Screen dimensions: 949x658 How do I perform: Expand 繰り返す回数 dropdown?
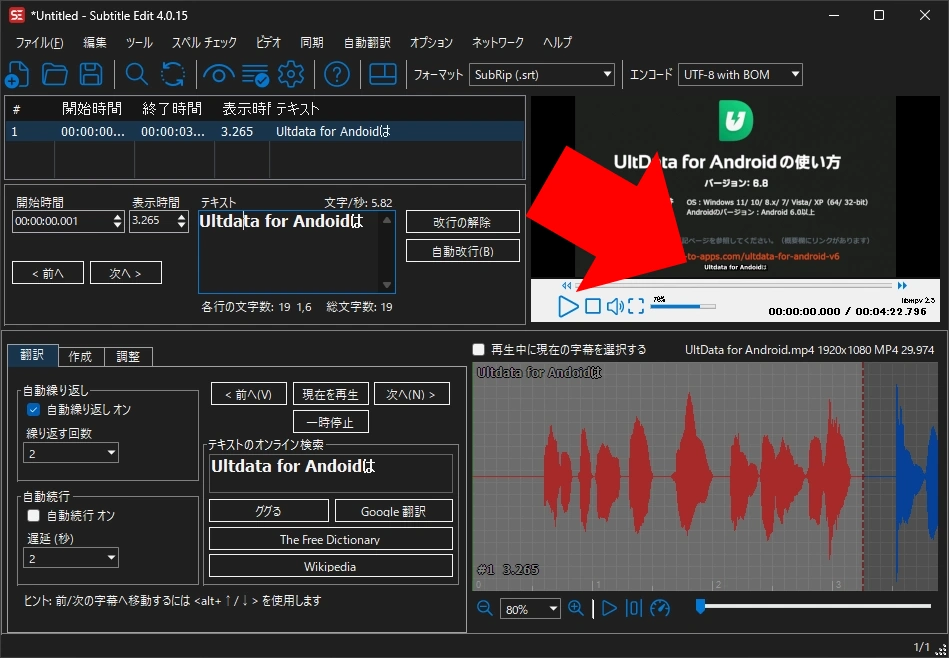[71, 453]
